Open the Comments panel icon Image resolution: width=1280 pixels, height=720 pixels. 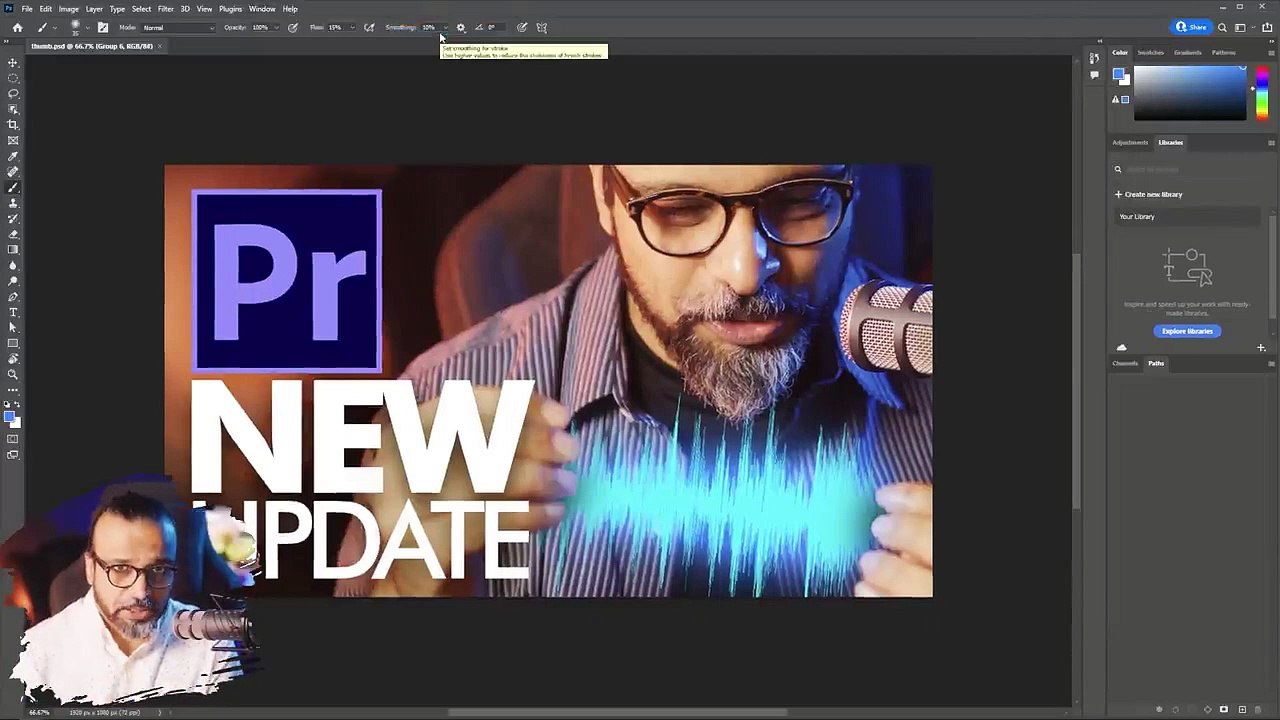[1094, 75]
